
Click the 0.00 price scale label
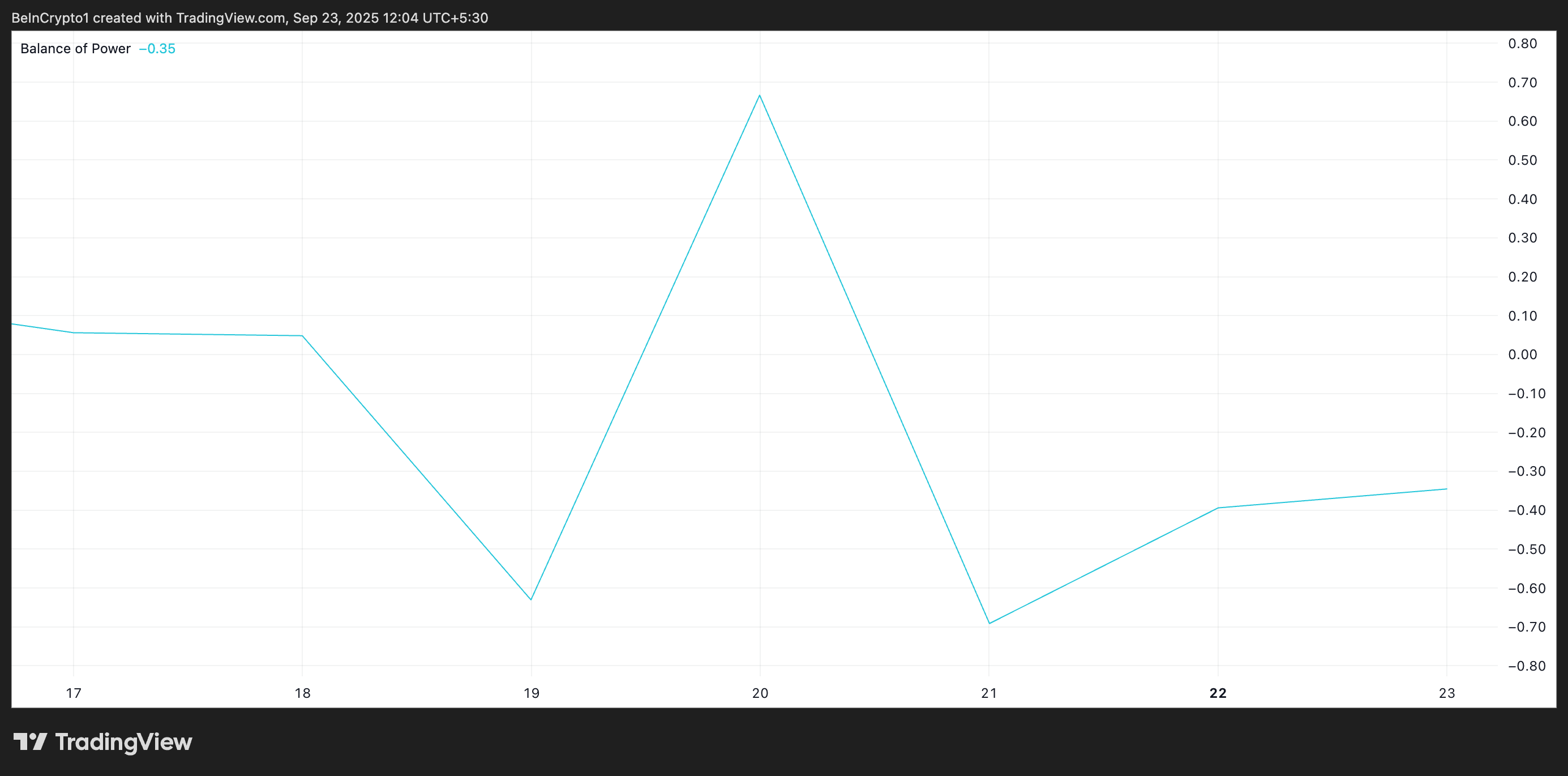click(x=1522, y=355)
